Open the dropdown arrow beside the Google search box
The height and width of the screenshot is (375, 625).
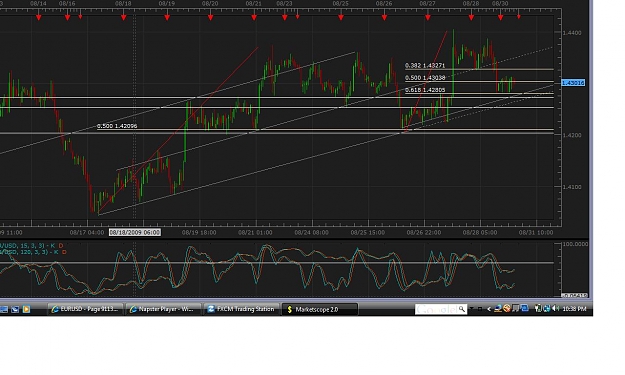472,308
